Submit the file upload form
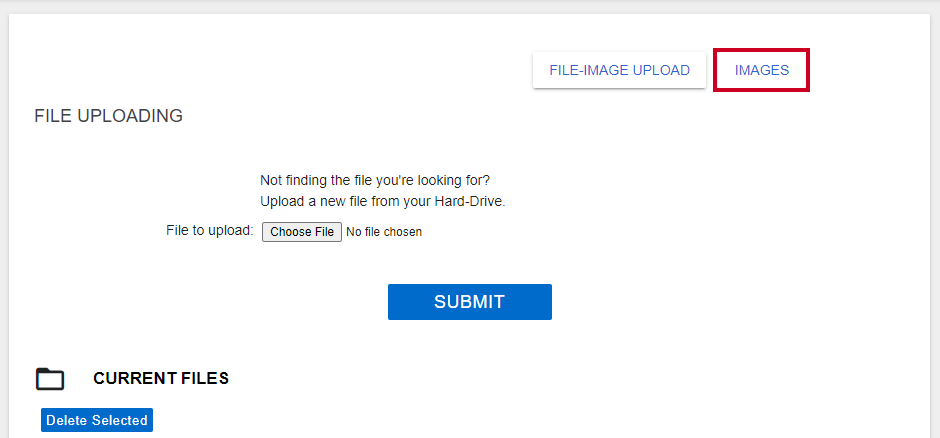Screen dimensions: 940x438 point(469,302)
